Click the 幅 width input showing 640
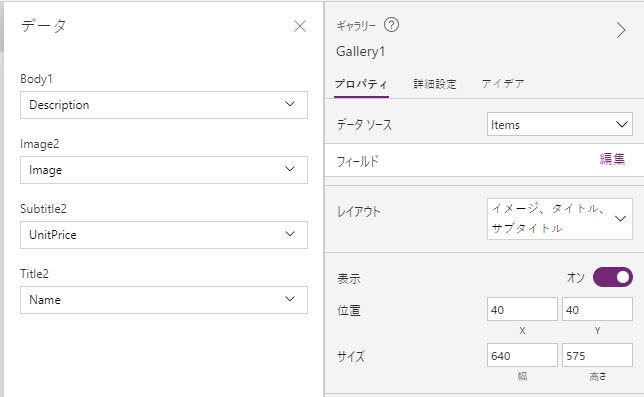This screenshot has width=644, height=397. (522, 355)
